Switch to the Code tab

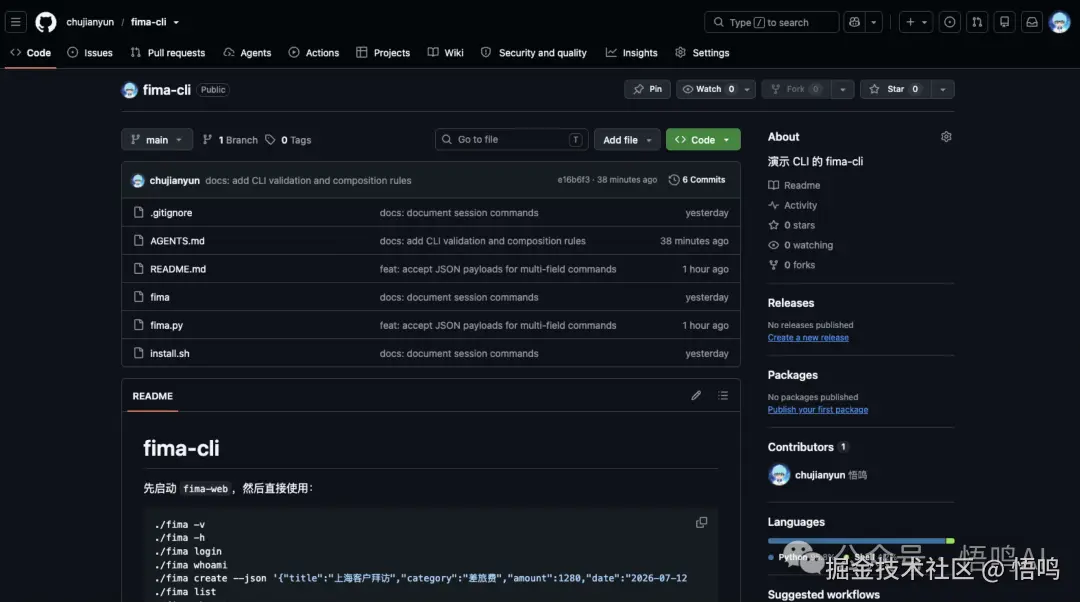30,52
